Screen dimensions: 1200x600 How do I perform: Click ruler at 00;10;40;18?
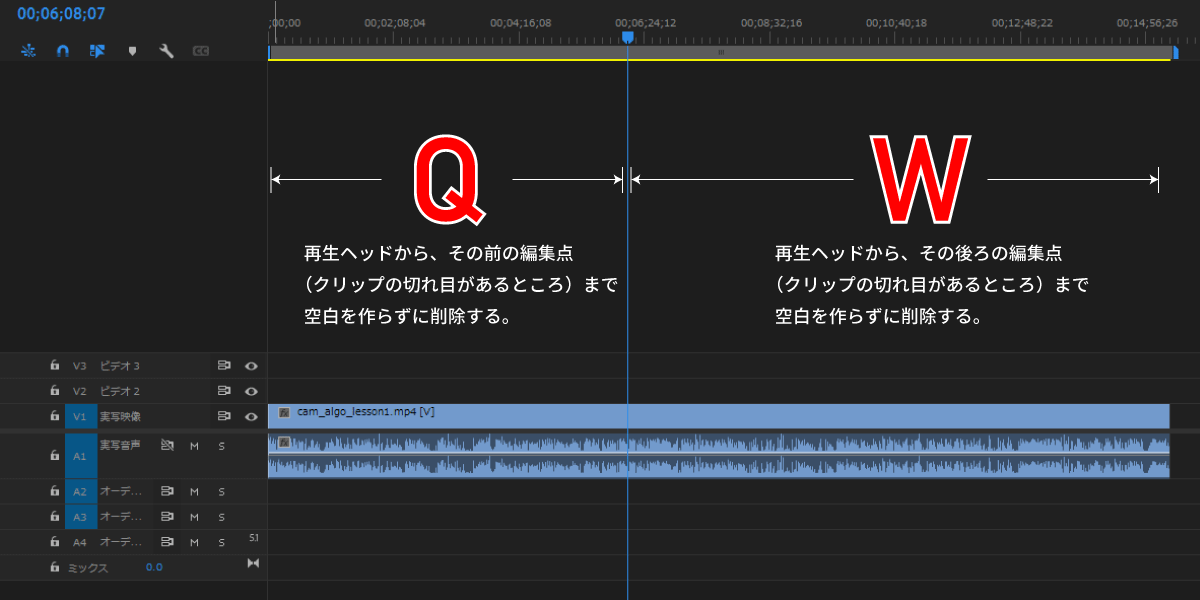pos(896,22)
